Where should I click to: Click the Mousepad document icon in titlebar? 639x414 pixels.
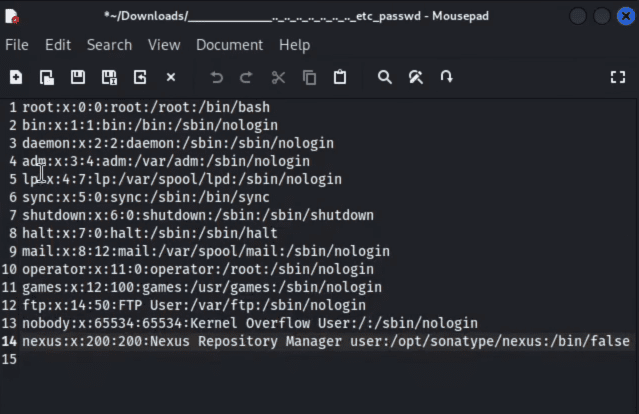pyautogui.click(x=12, y=16)
